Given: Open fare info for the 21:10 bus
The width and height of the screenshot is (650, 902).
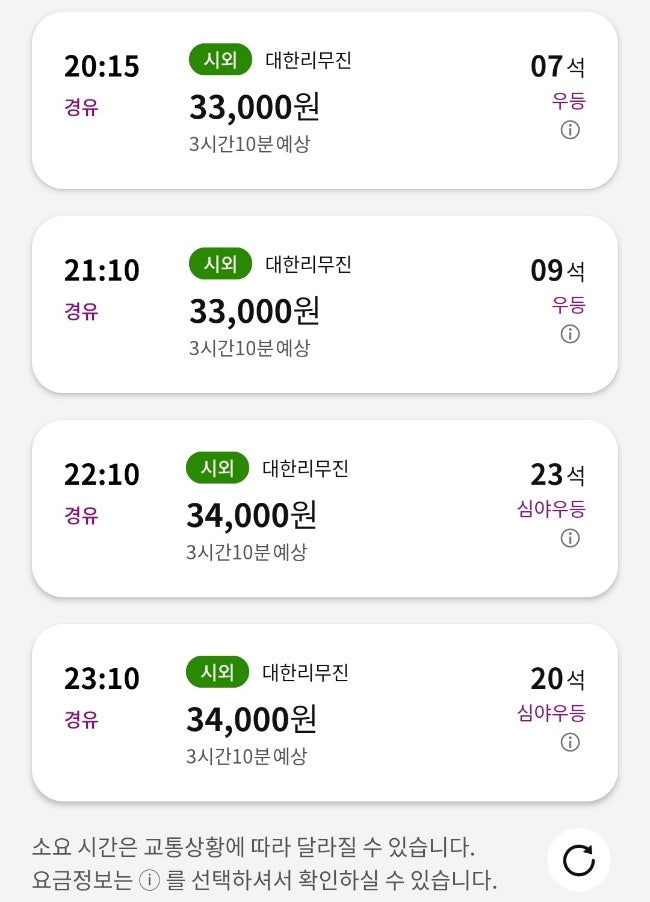Looking at the screenshot, I should [x=570, y=334].
